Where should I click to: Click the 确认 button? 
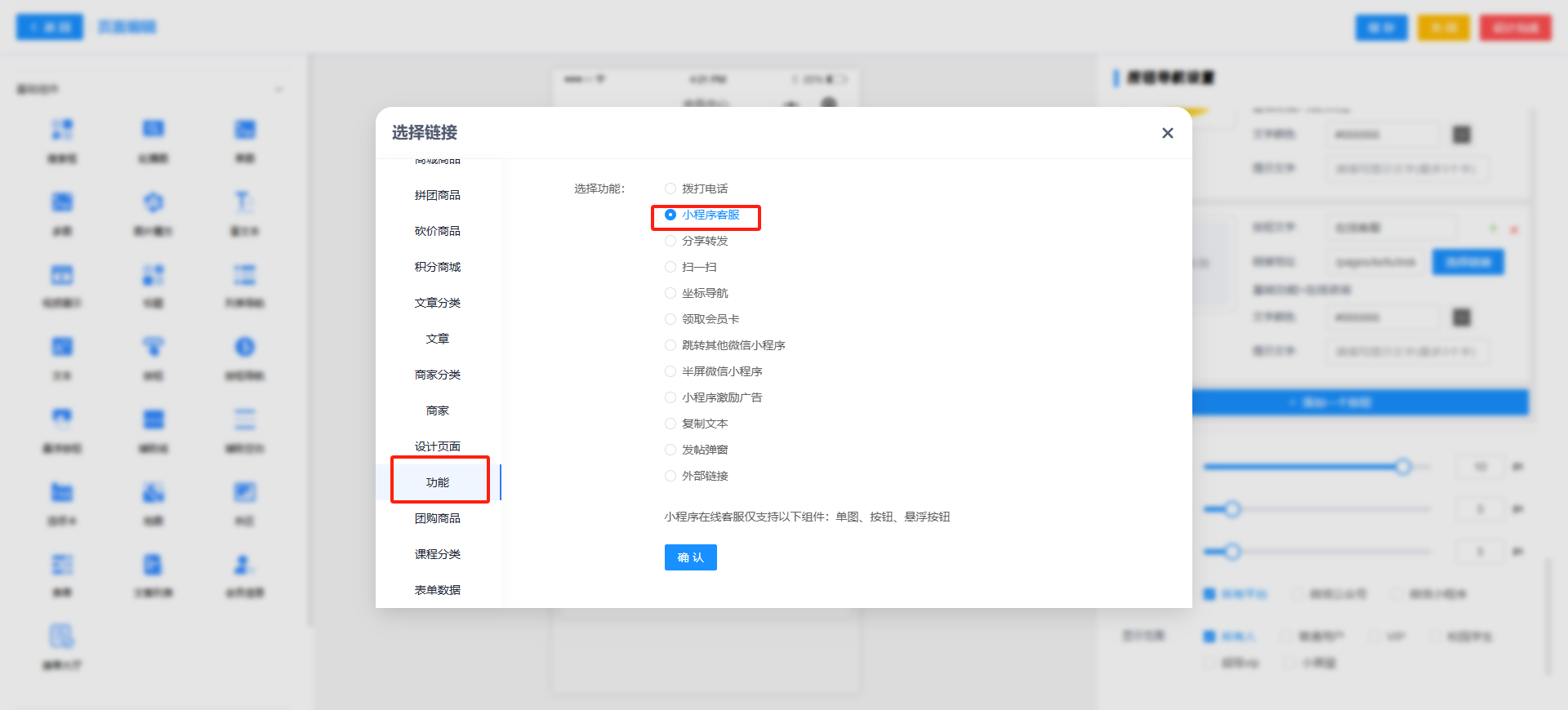pos(690,557)
